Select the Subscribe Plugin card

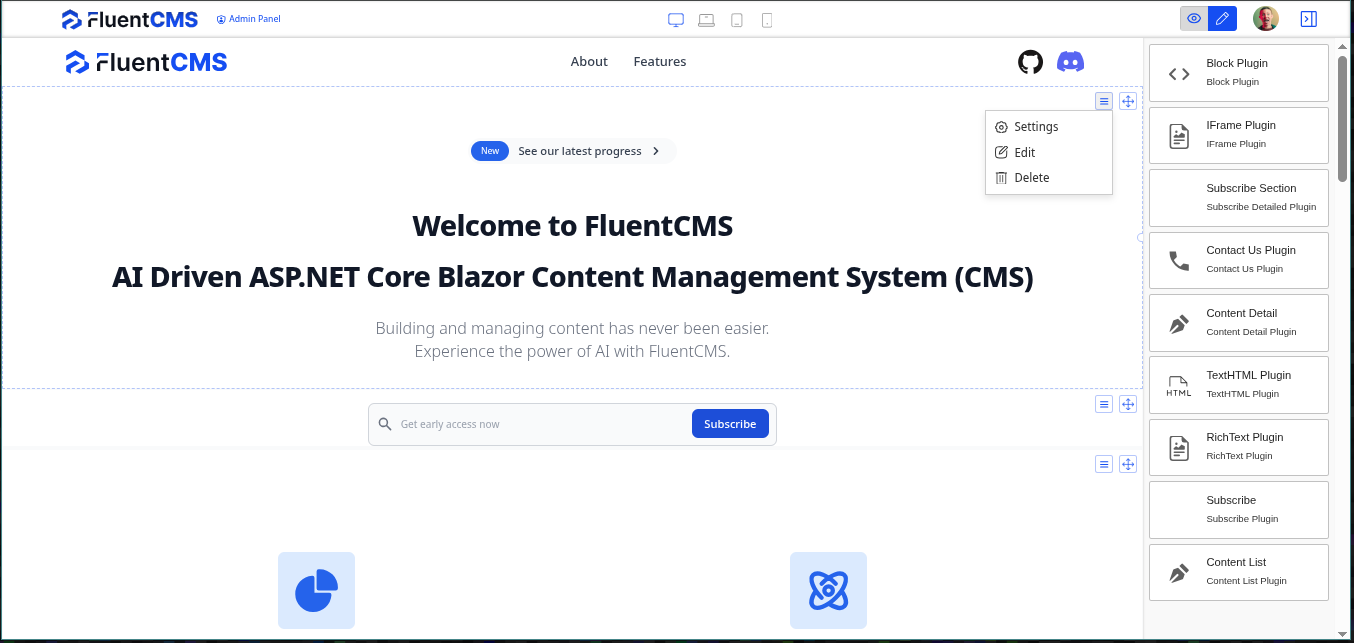(1239, 509)
